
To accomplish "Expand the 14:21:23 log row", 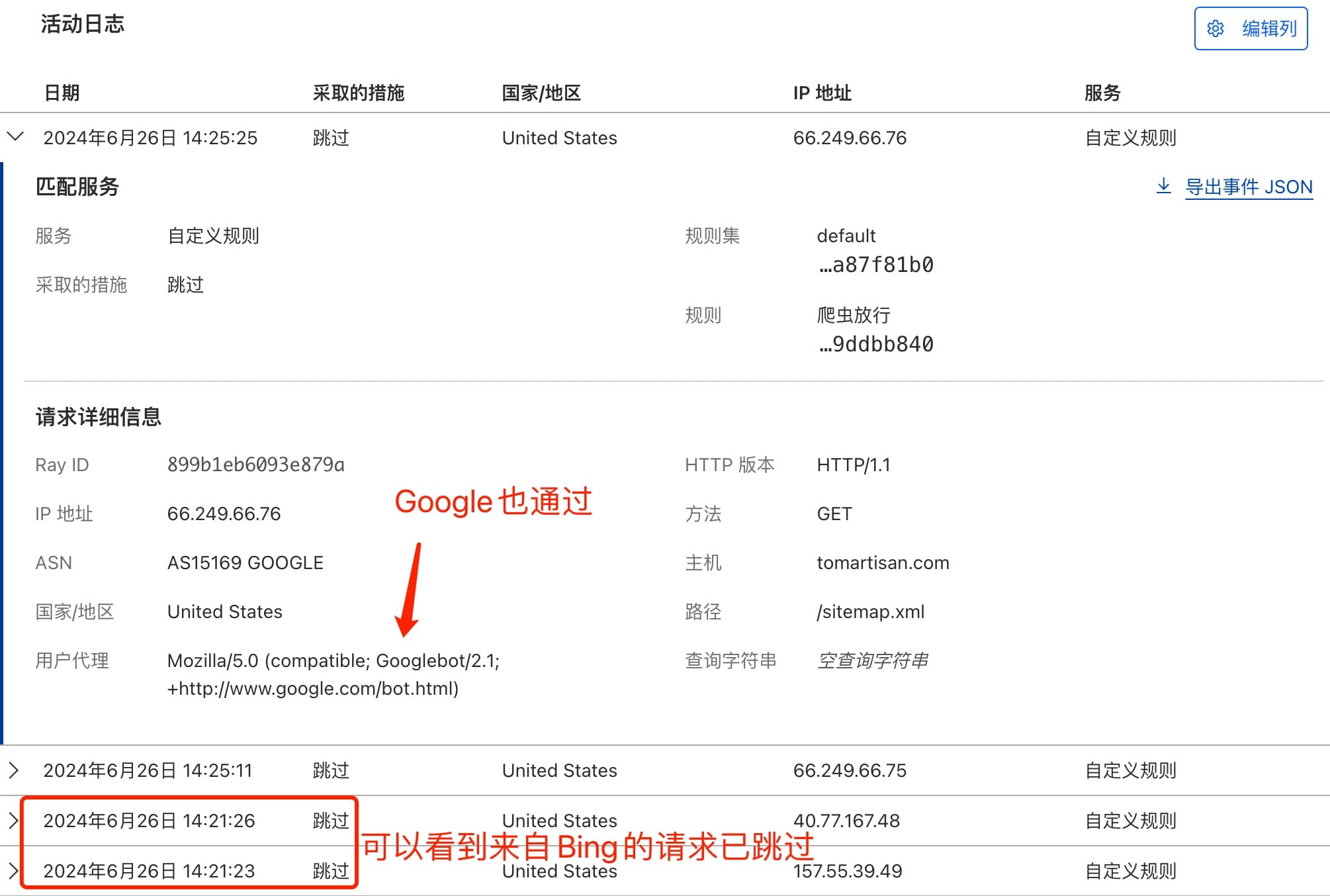I will 14,871.
